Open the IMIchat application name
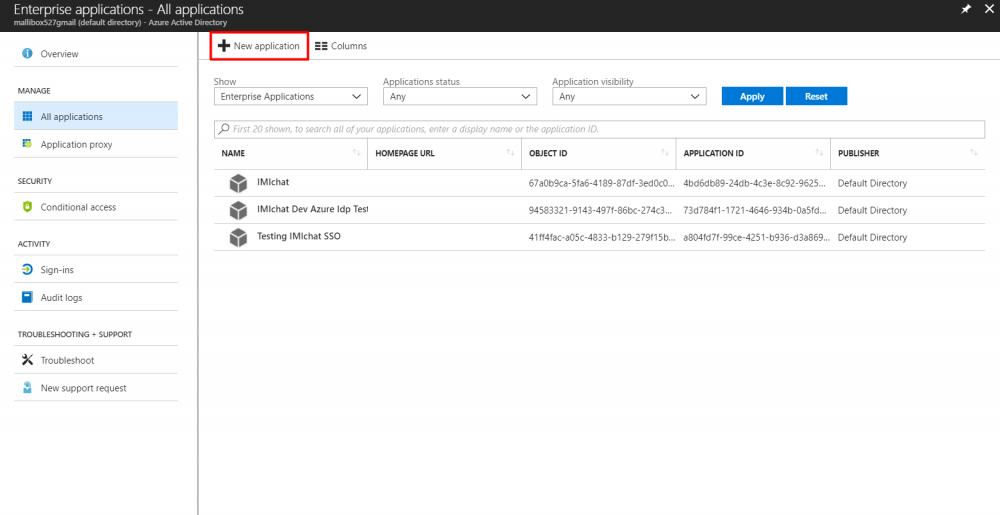Screen dimensions: 1000x515 pyautogui.click(x=273, y=182)
